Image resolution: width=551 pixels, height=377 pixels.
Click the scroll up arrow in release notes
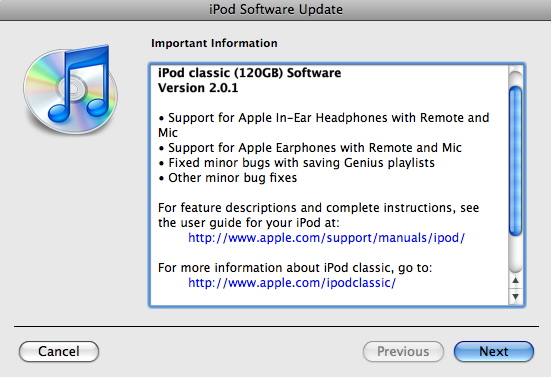pyautogui.click(x=516, y=281)
